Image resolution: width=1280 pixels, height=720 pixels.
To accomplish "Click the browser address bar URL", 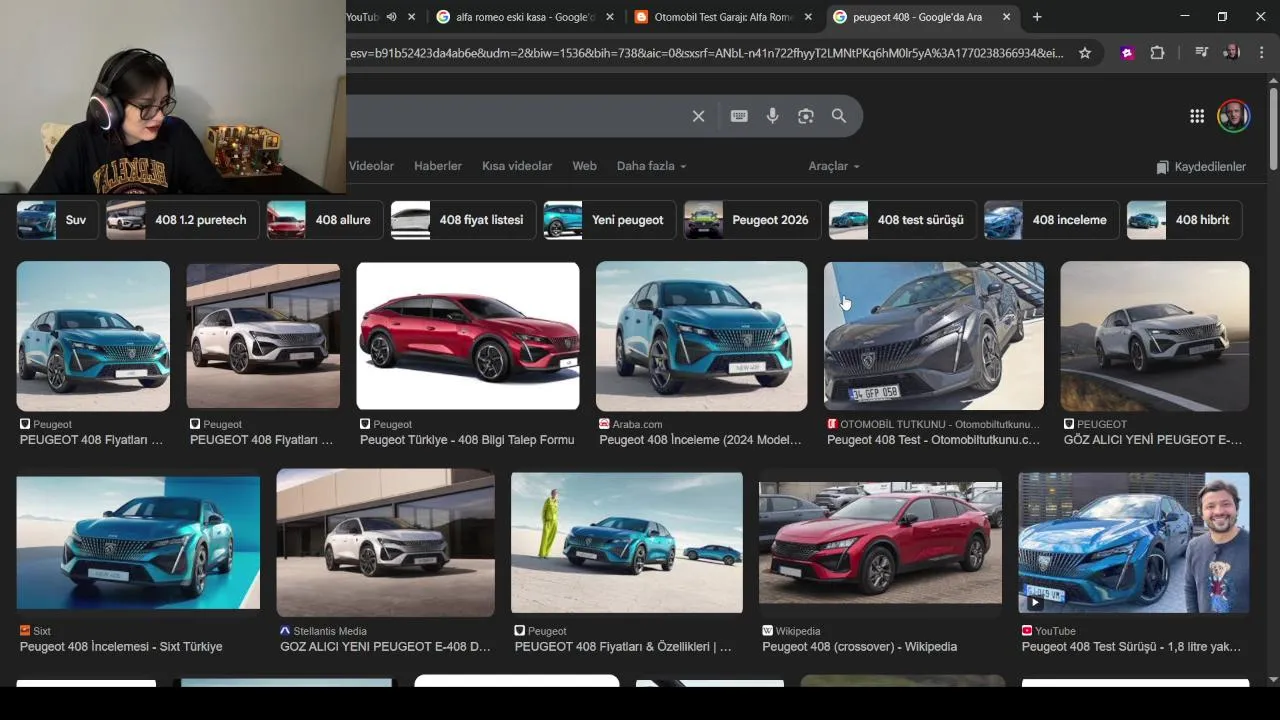I will tap(705, 53).
